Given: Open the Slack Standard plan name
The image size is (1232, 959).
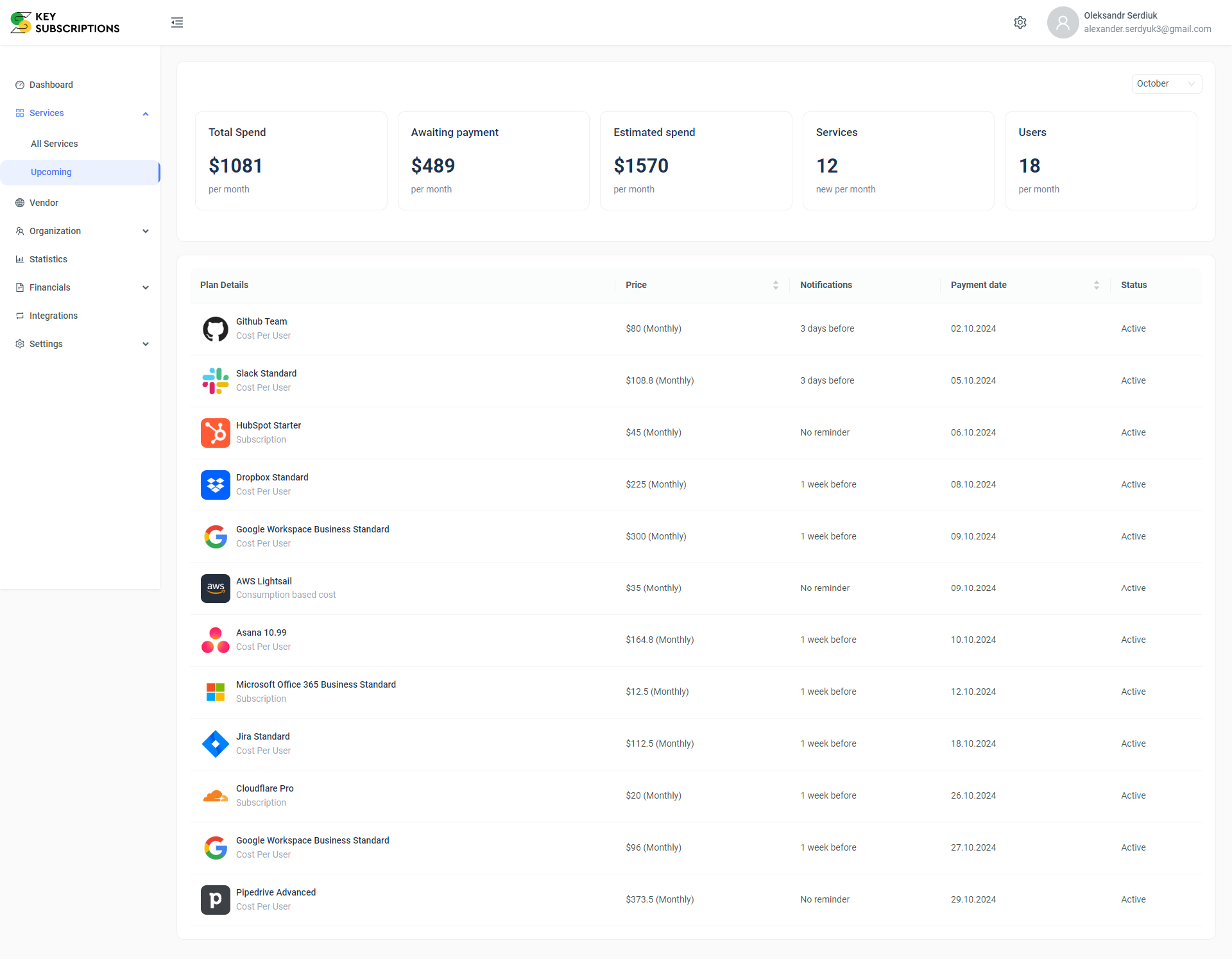Looking at the screenshot, I should point(266,373).
